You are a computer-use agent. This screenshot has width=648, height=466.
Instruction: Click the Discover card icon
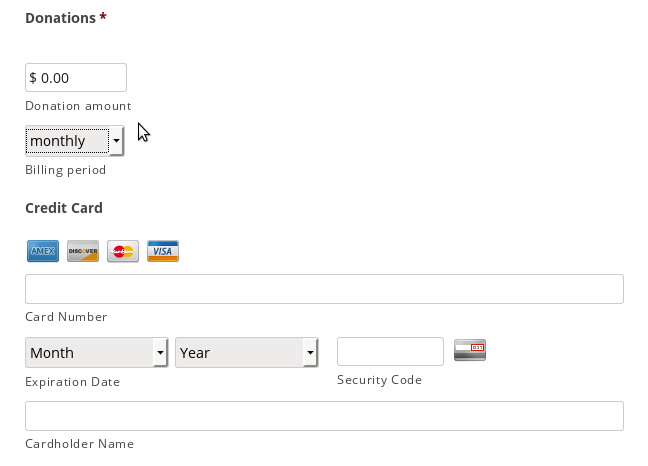coord(83,251)
